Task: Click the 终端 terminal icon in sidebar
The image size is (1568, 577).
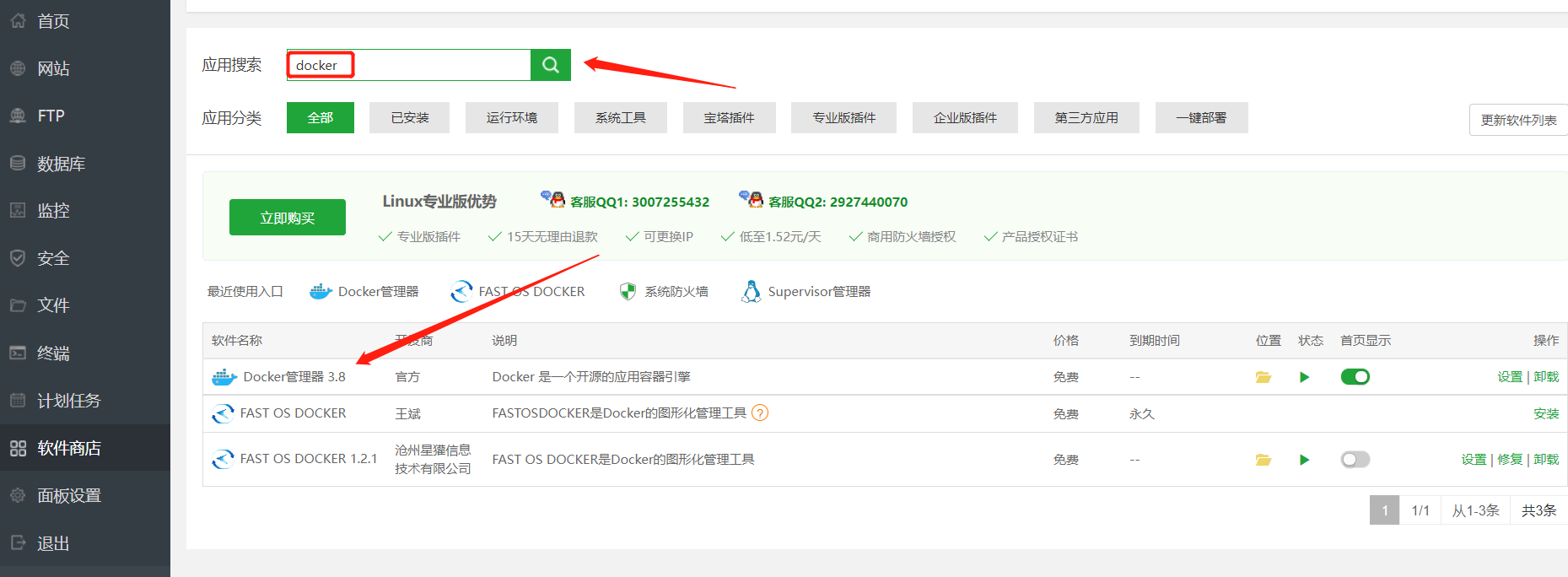Action: pos(18,353)
